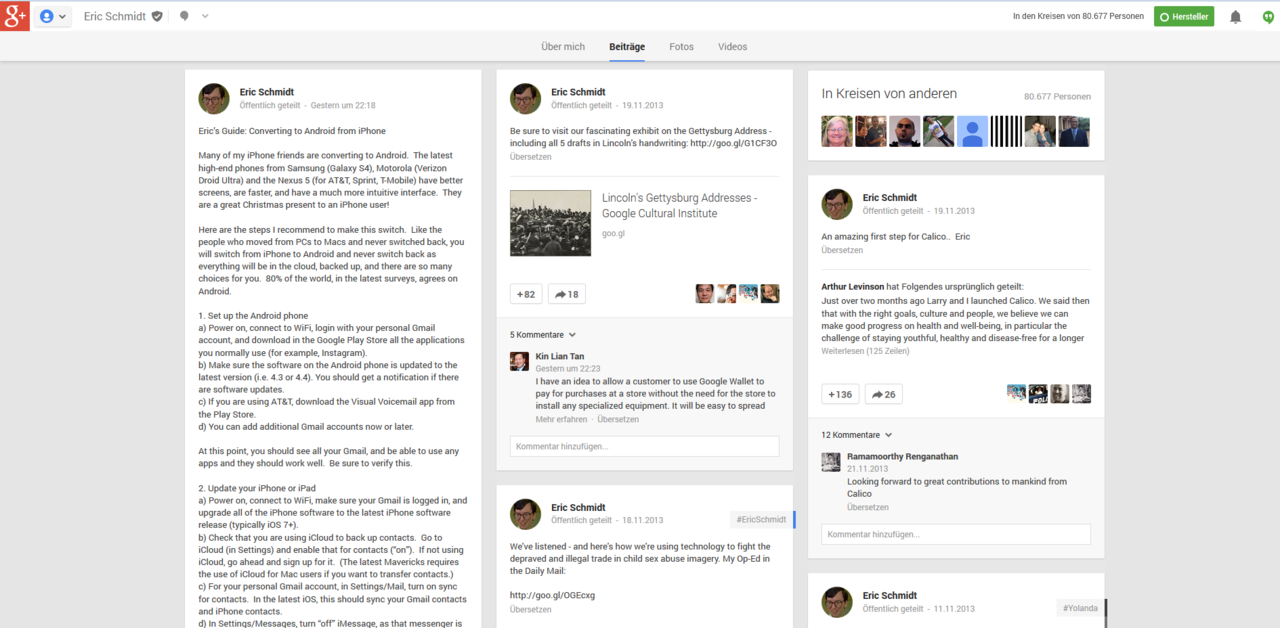Switch to the Über mich tab

(563, 47)
